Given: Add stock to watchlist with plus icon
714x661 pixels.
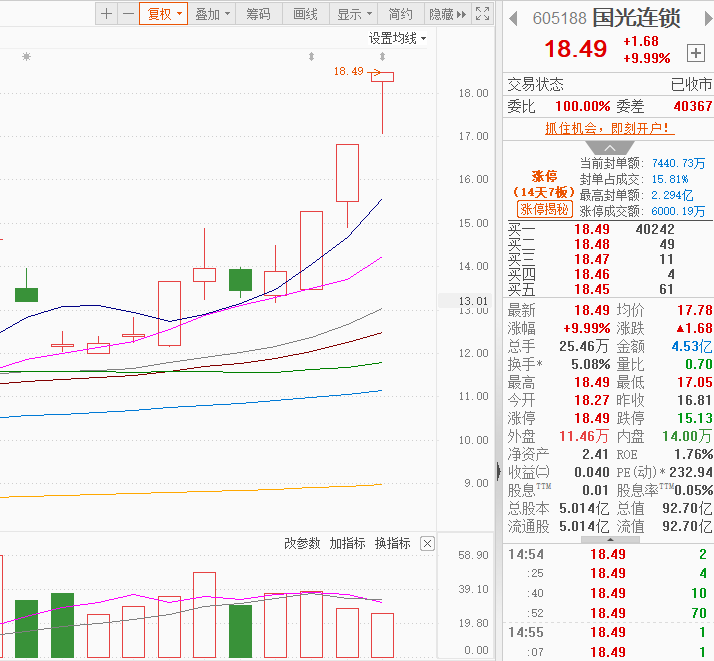Looking at the screenshot, I should [696, 52].
